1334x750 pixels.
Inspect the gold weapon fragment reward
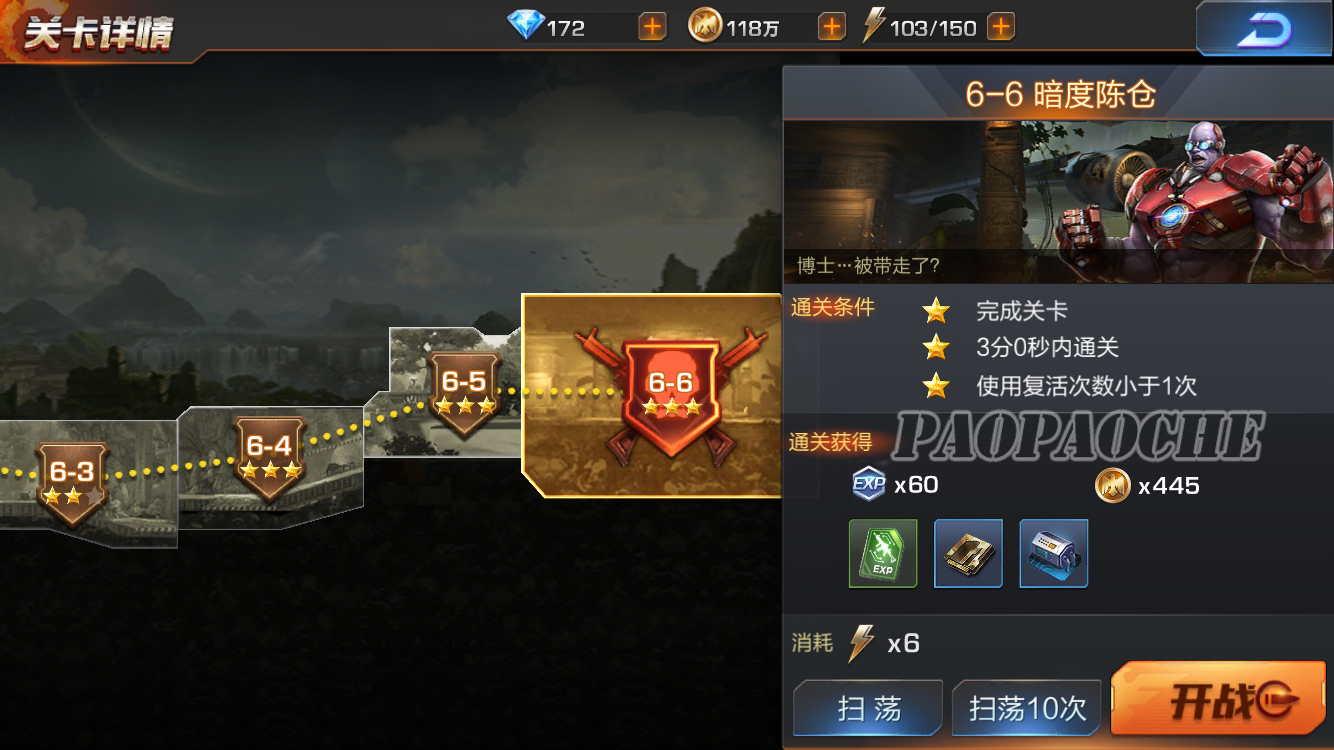tap(968, 553)
